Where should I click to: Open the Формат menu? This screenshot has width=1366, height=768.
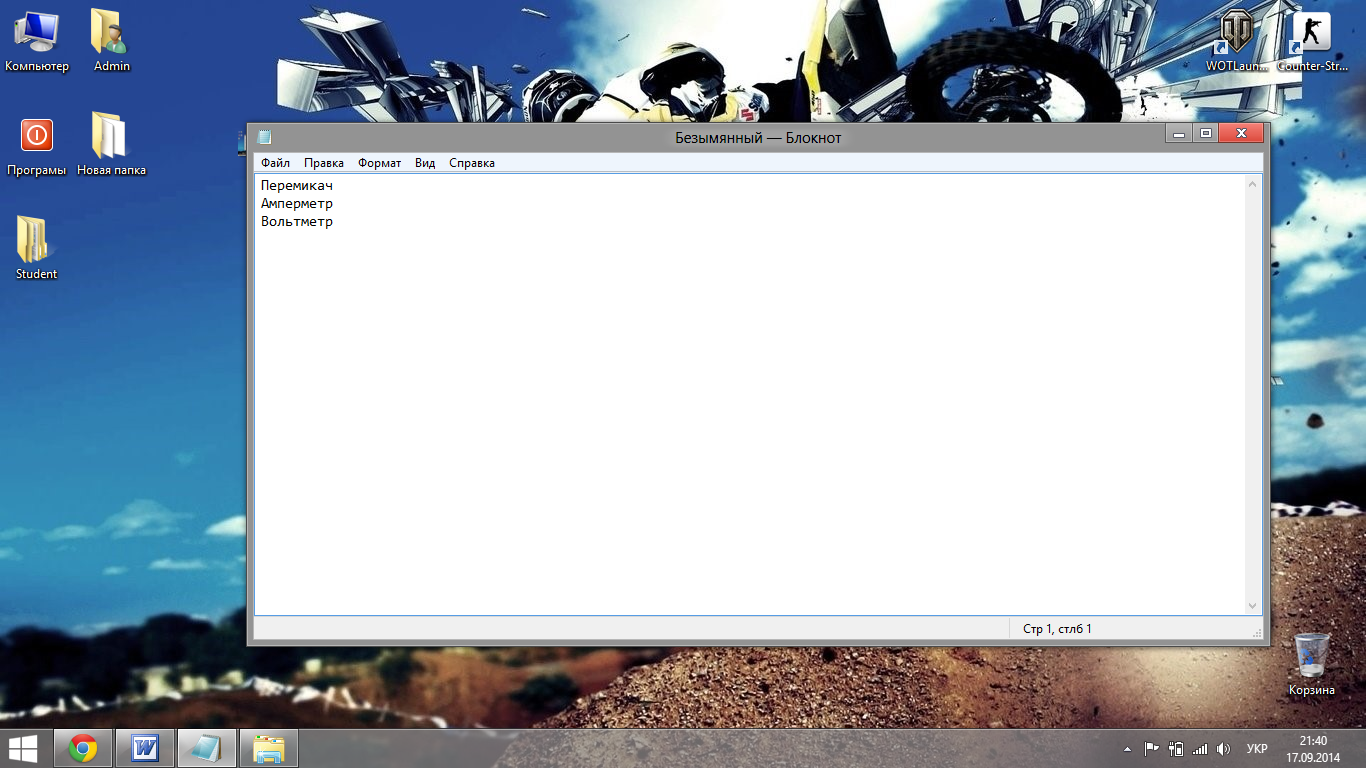coord(380,163)
